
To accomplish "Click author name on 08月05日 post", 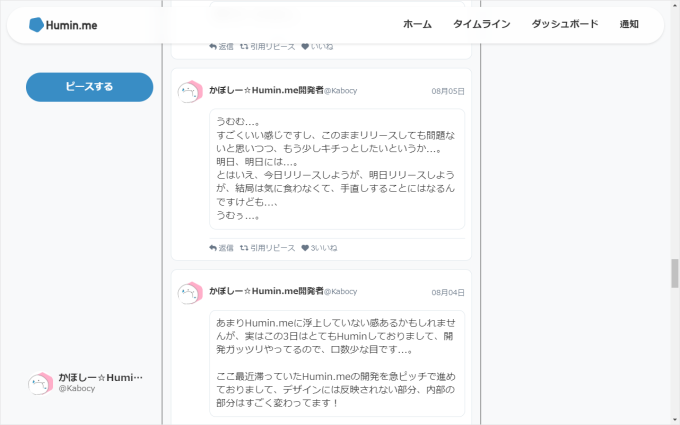I will tap(266, 90).
